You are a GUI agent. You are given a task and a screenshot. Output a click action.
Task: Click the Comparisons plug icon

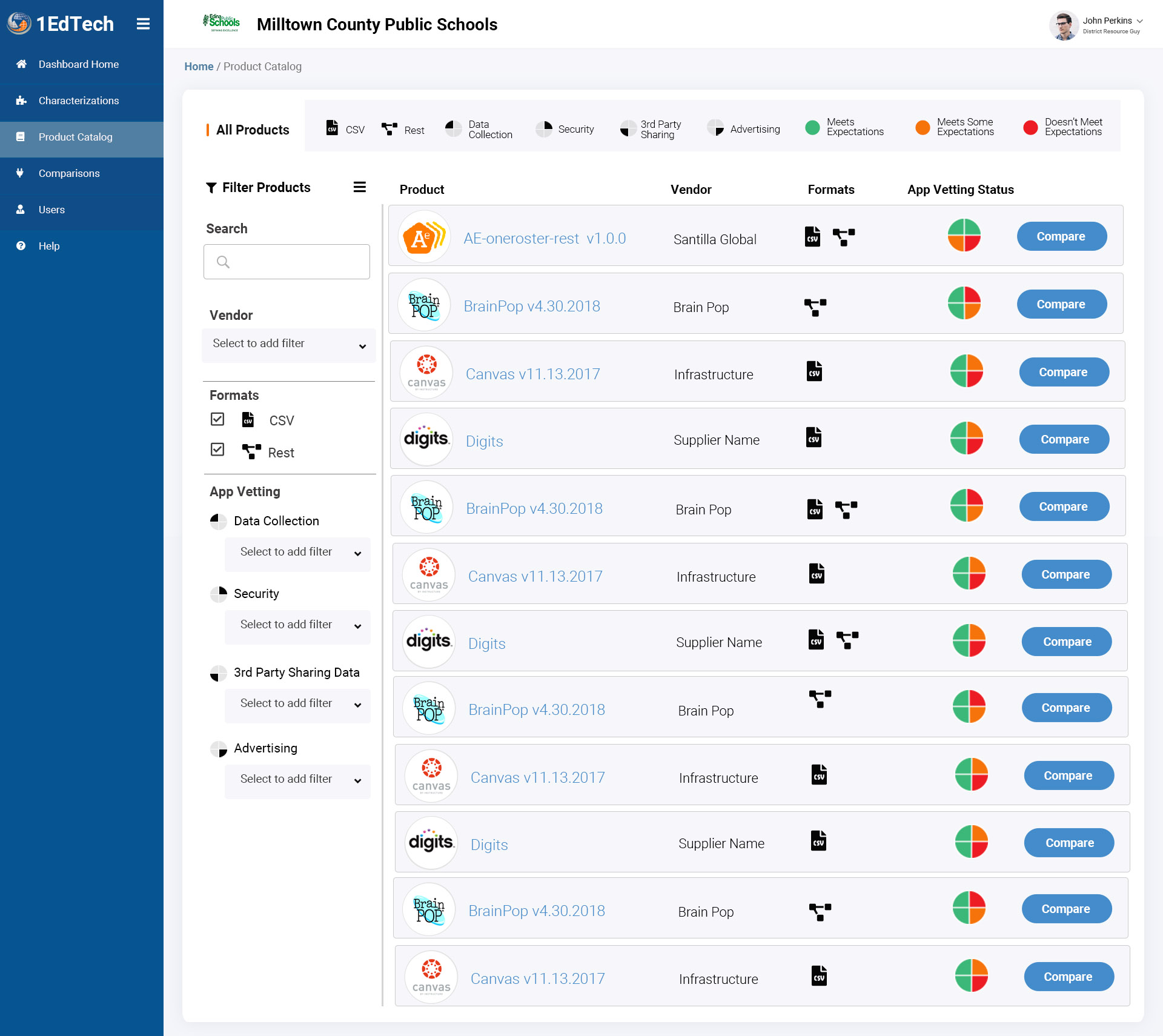click(x=20, y=173)
